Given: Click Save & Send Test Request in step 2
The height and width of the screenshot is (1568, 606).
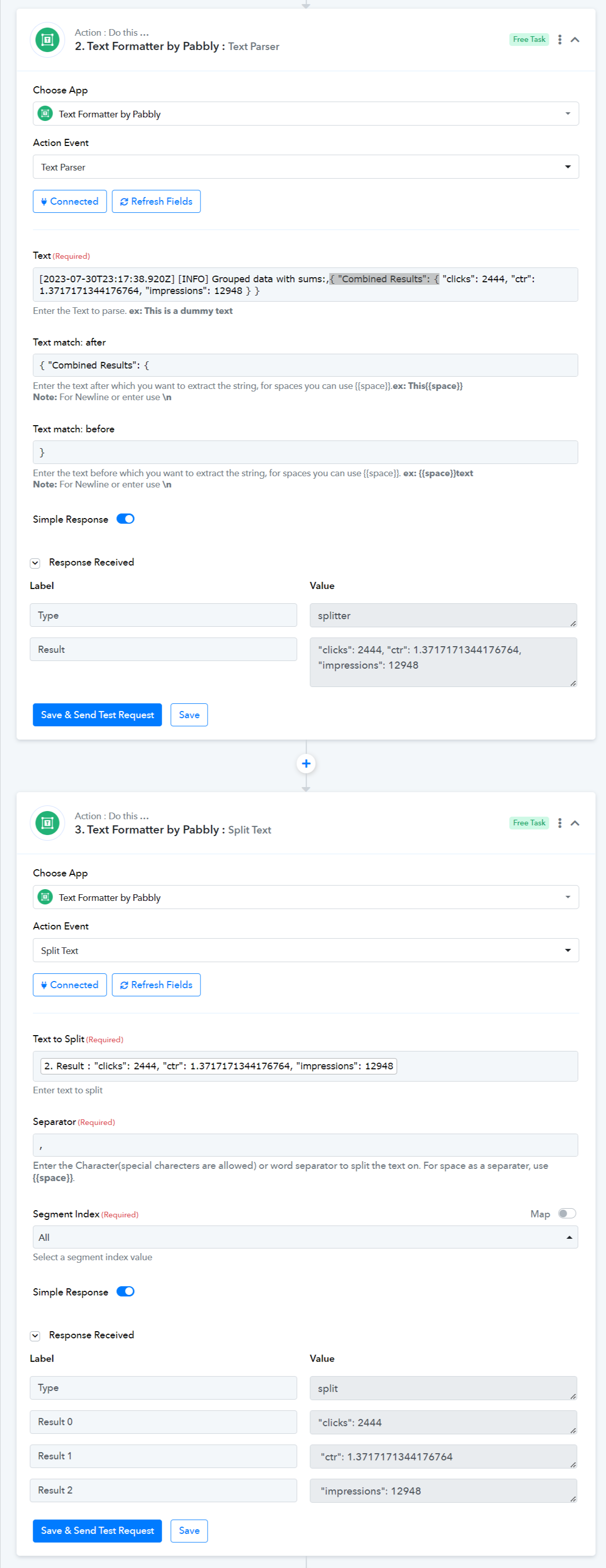Looking at the screenshot, I should pos(97,715).
